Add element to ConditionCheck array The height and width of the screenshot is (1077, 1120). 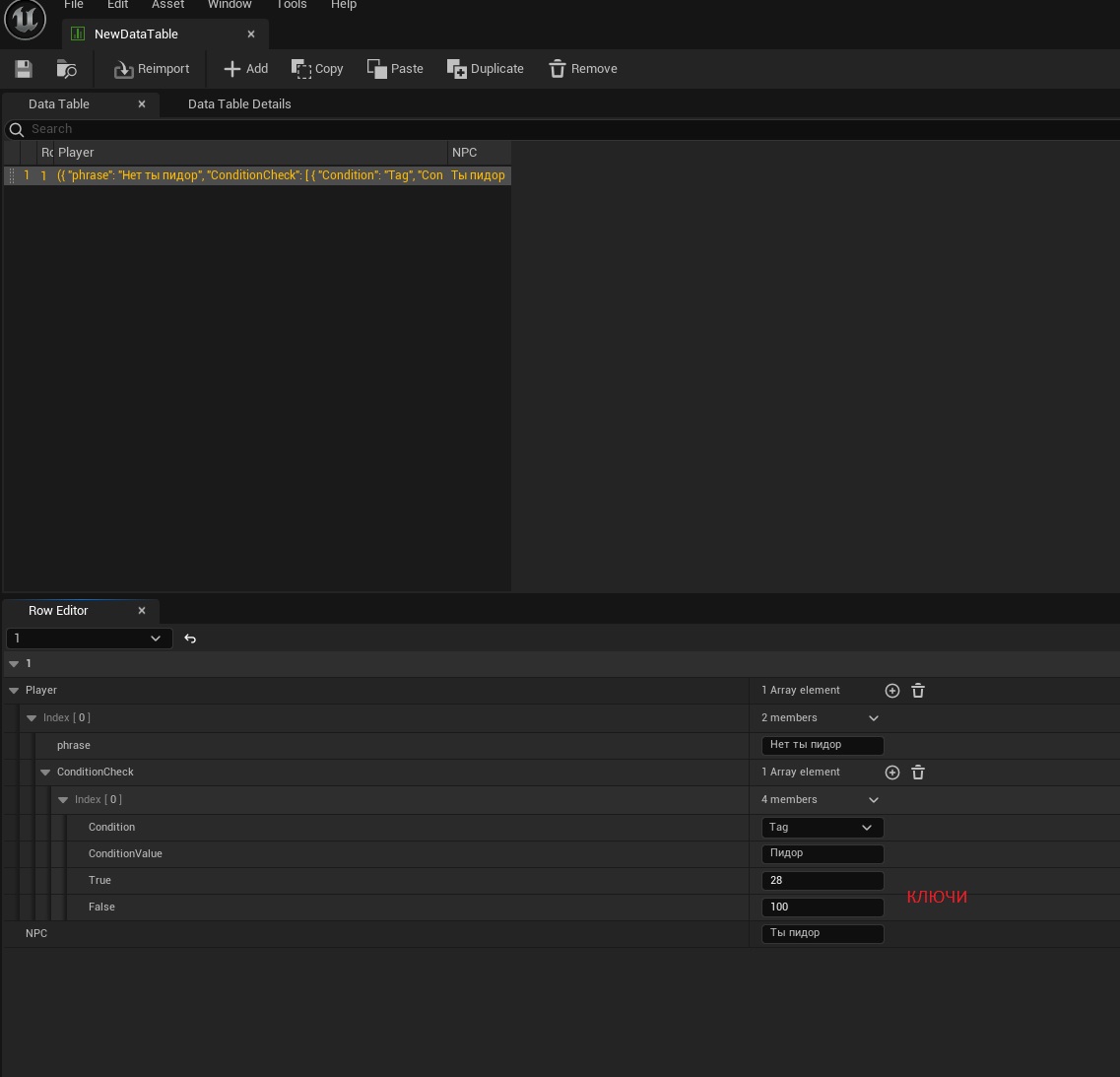892,773
